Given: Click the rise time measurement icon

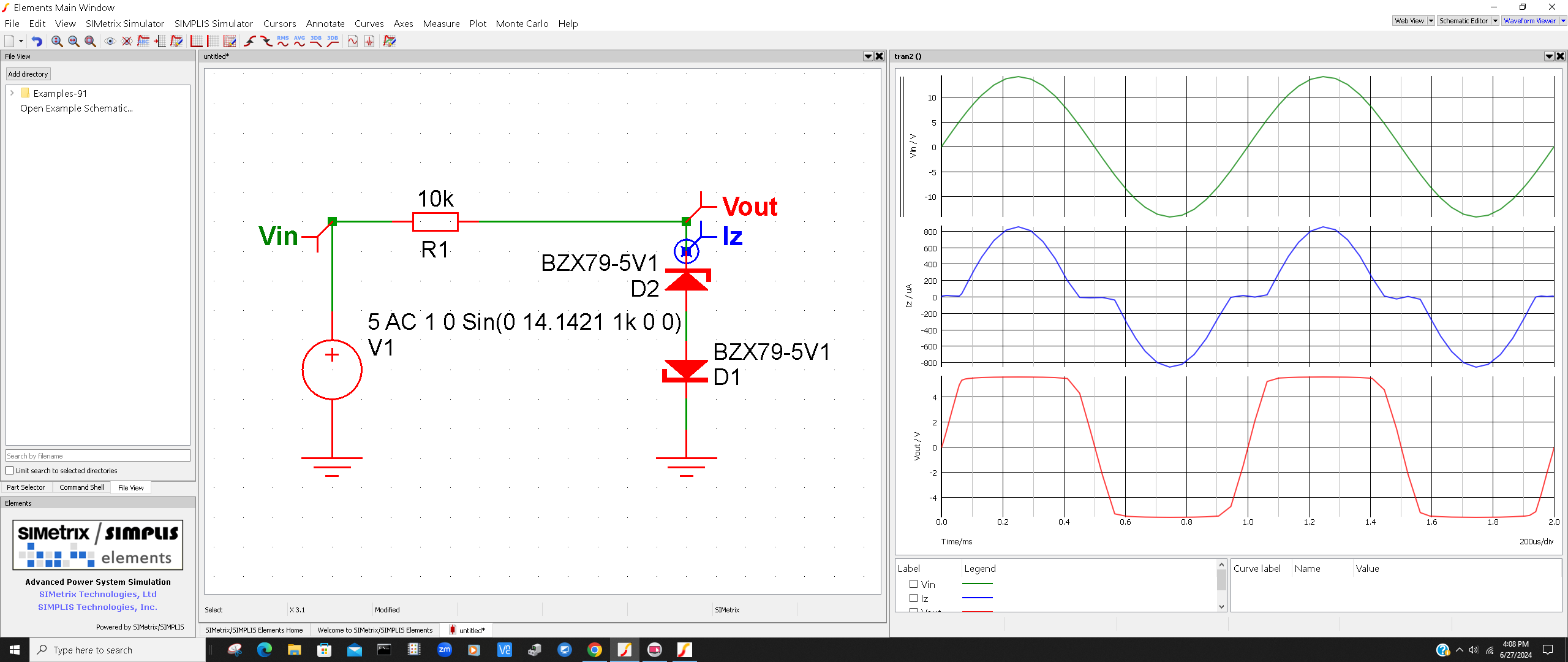Looking at the screenshot, I should (250, 41).
